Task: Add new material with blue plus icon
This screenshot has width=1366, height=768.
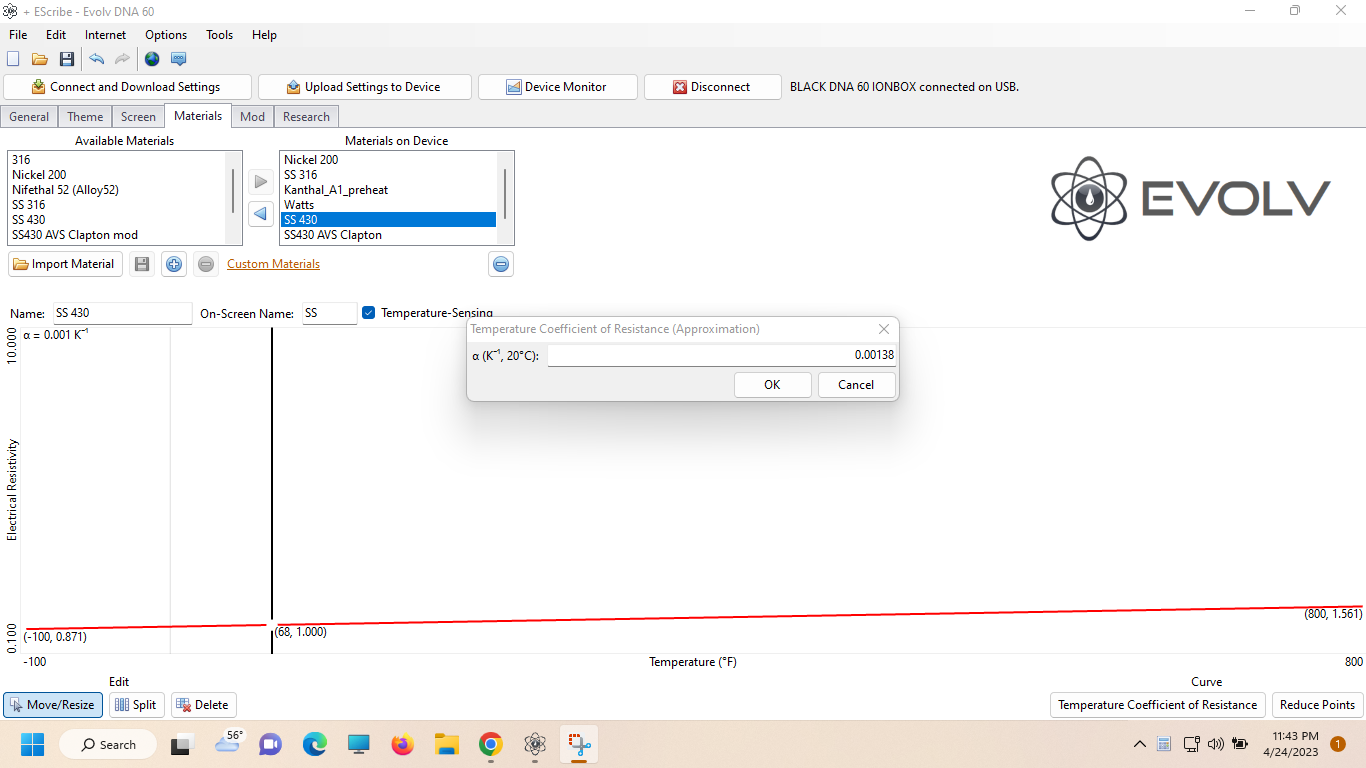Action: click(174, 264)
